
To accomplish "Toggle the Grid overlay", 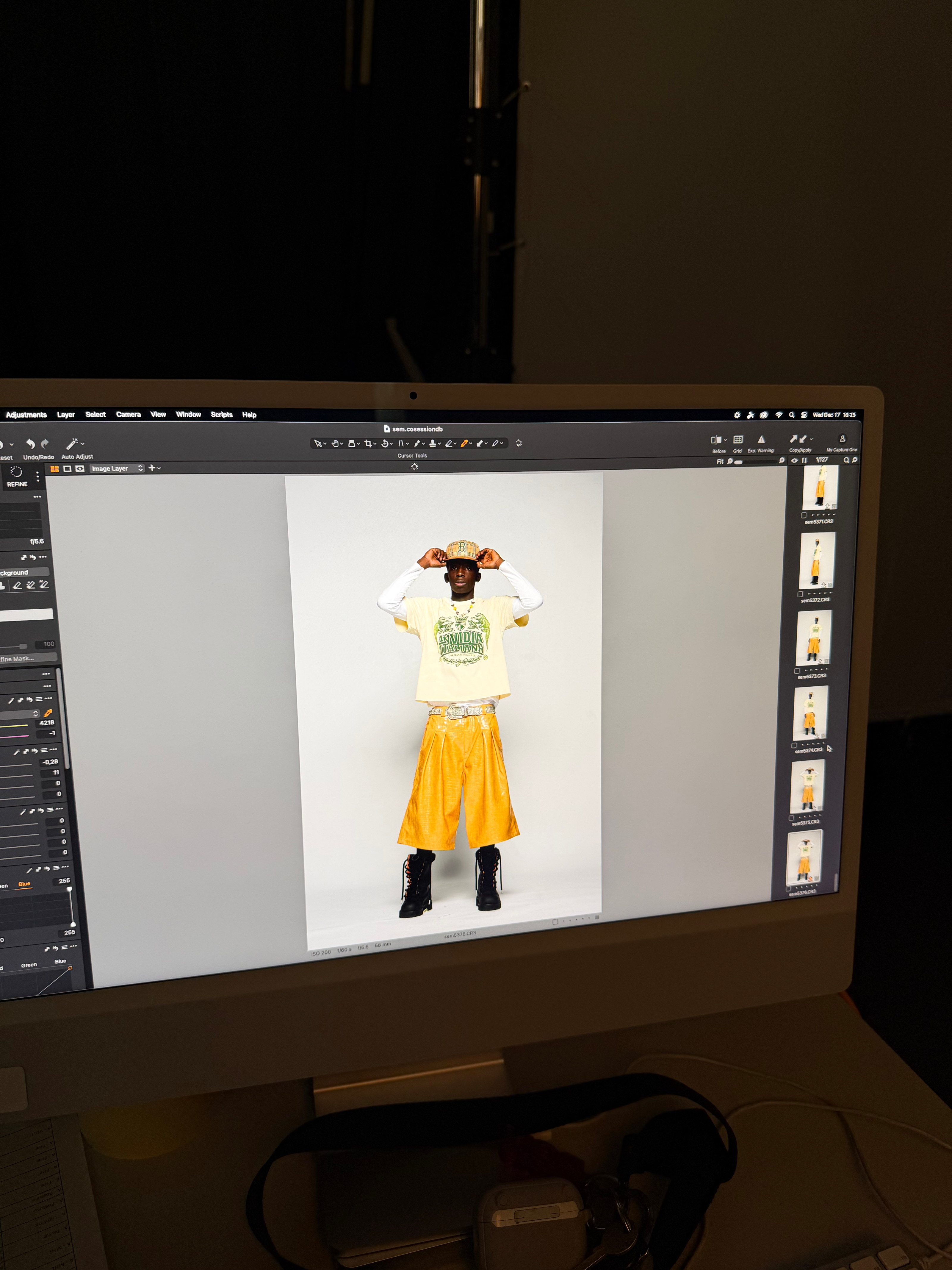I will pos(738,440).
